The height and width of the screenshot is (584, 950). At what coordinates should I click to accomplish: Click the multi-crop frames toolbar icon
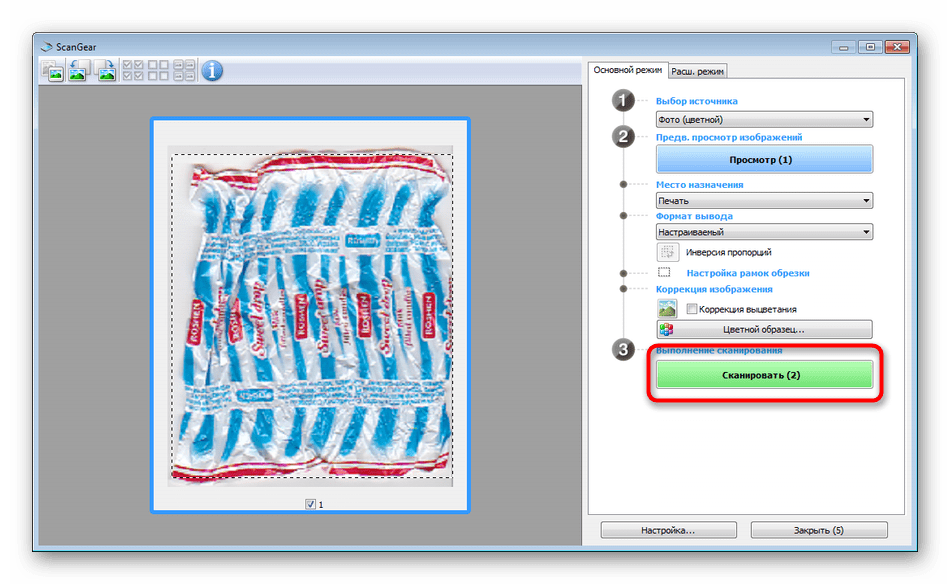coord(185,70)
